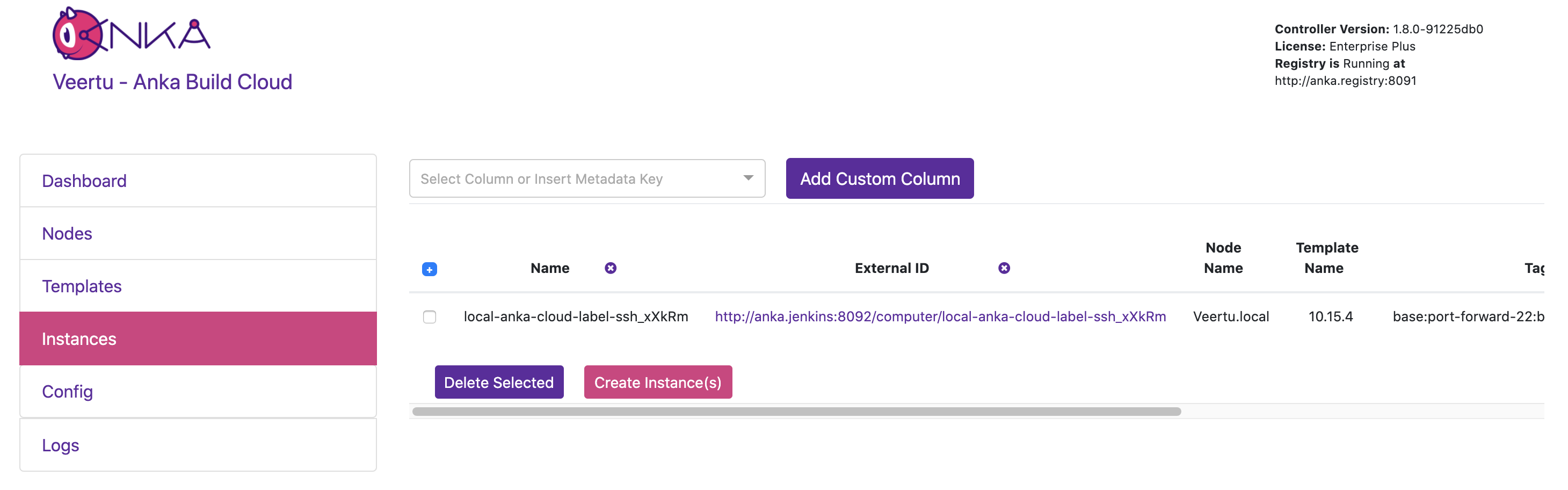Image resolution: width=1568 pixels, height=490 pixels.
Task: Navigate to the Nodes page
Action: [x=67, y=233]
